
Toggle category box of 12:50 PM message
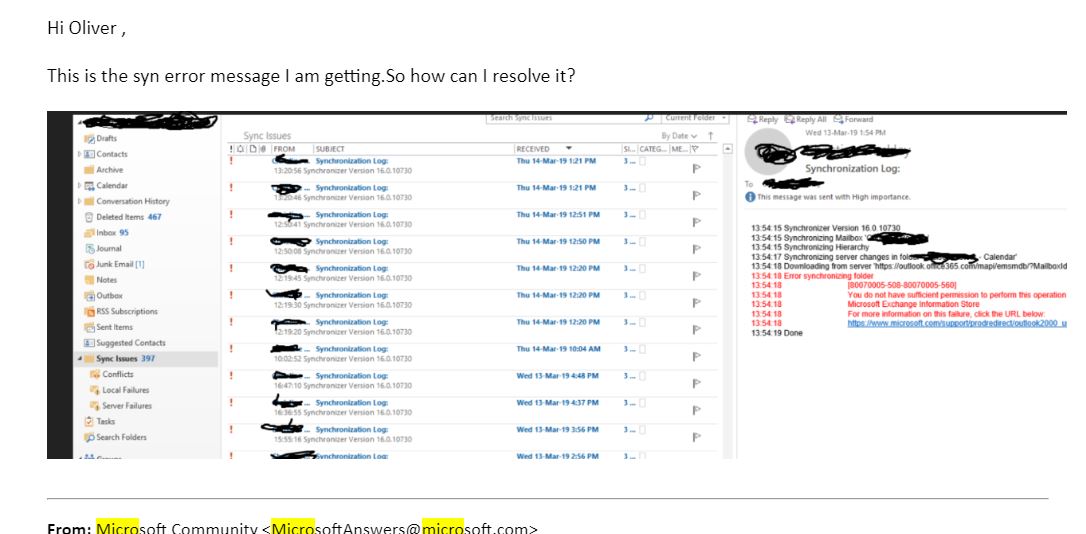642,242
